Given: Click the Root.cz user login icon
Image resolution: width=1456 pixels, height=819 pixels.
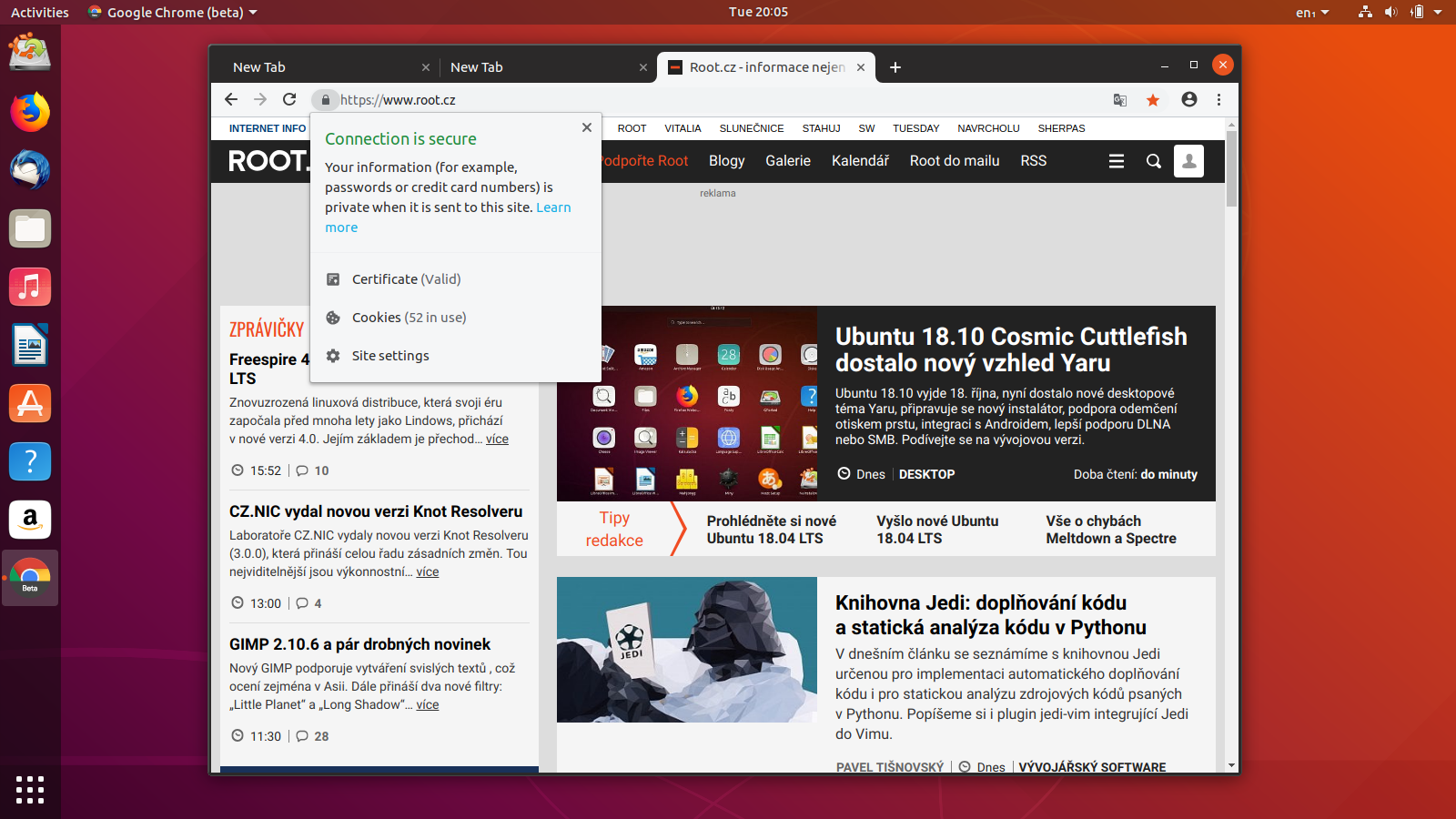Looking at the screenshot, I should (1188, 160).
